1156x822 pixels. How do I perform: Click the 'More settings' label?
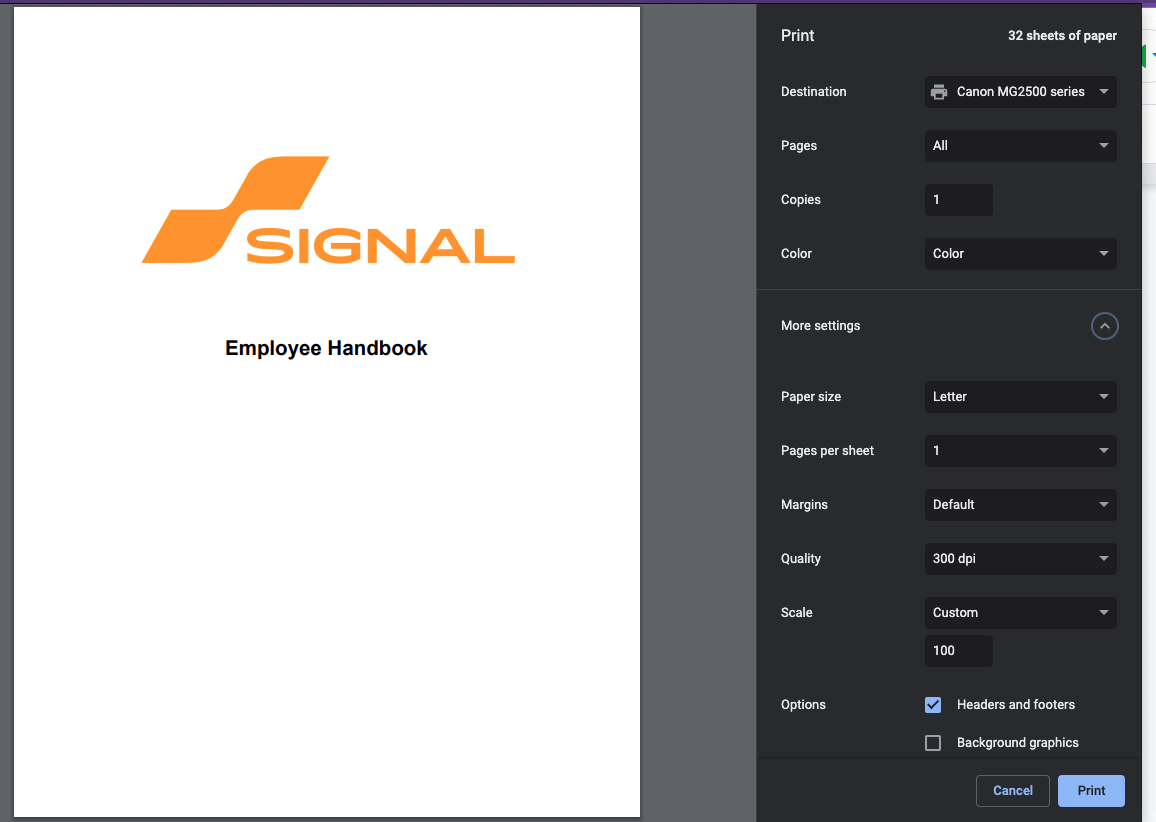pyautogui.click(x=821, y=326)
